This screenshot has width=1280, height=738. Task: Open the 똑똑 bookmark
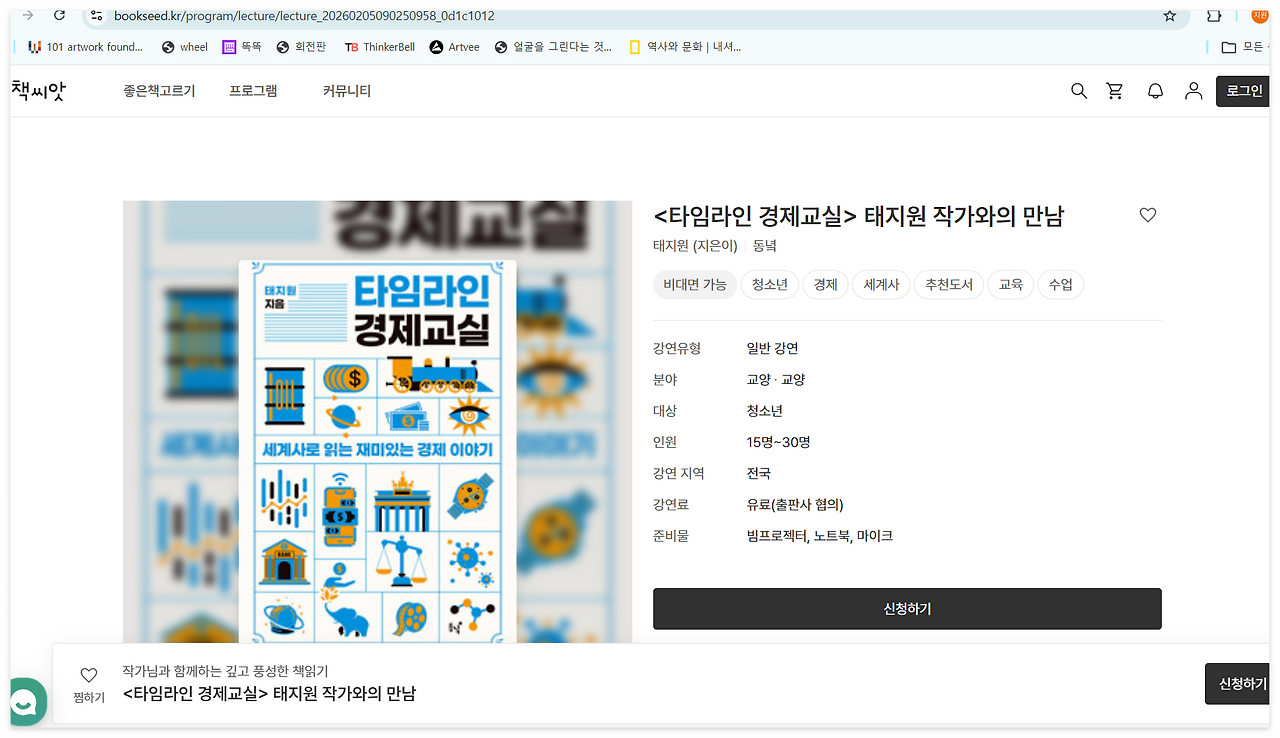click(242, 47)
